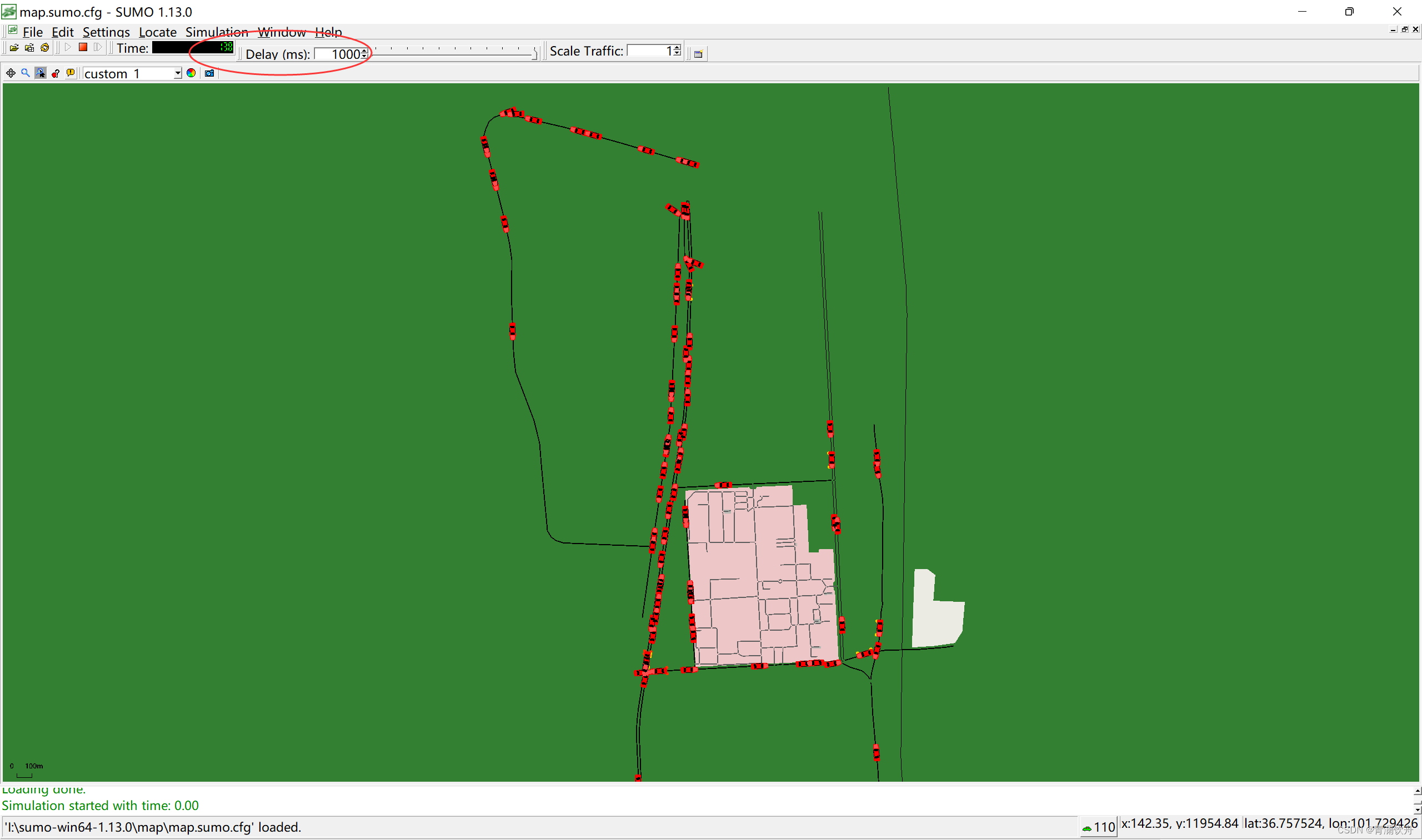Screen dimensions: 1422x840
Task: Open the color wheel view settings
Action: [x=192, y=73]
